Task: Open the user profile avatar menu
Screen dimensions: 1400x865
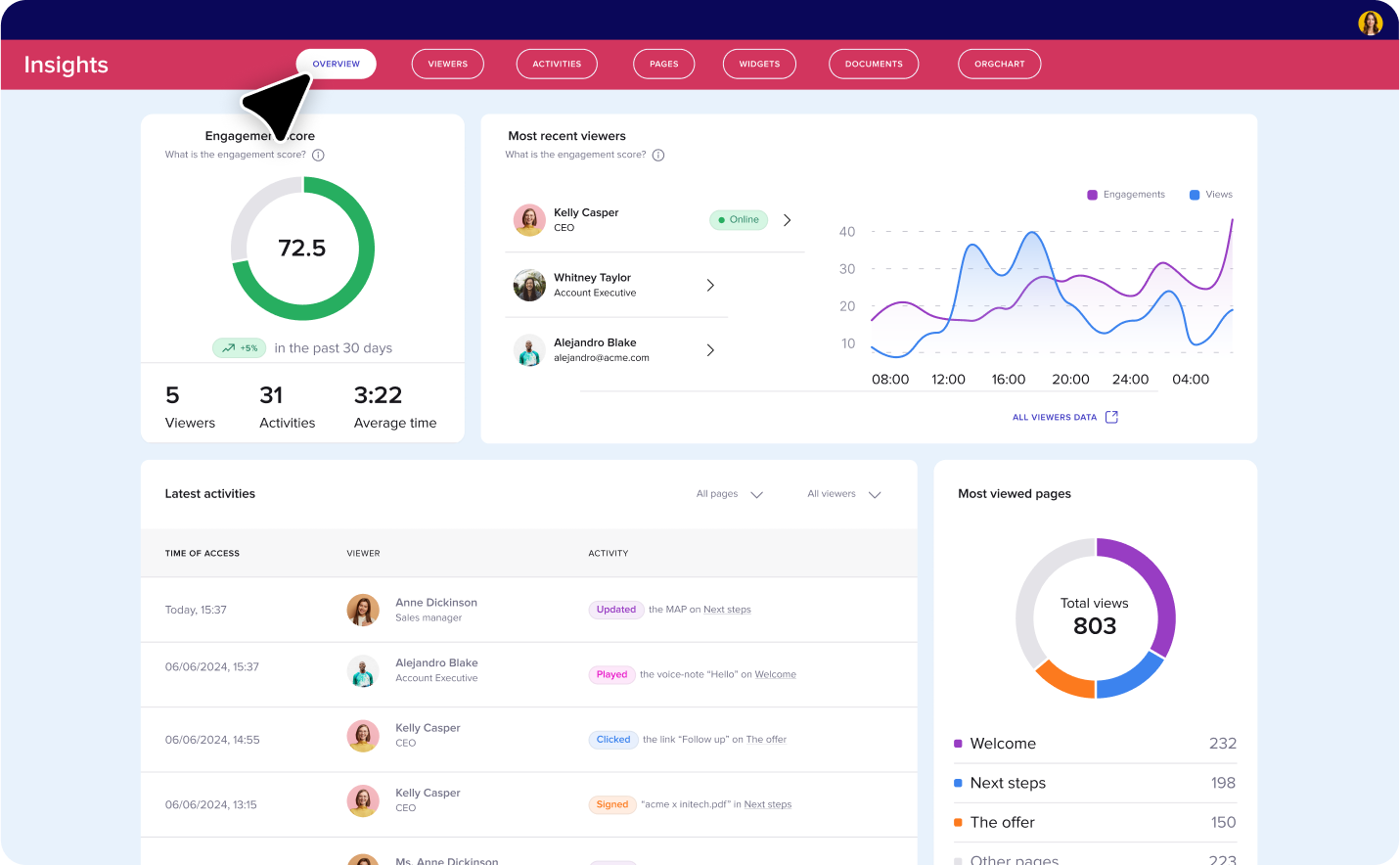Action: point(1370,23)
